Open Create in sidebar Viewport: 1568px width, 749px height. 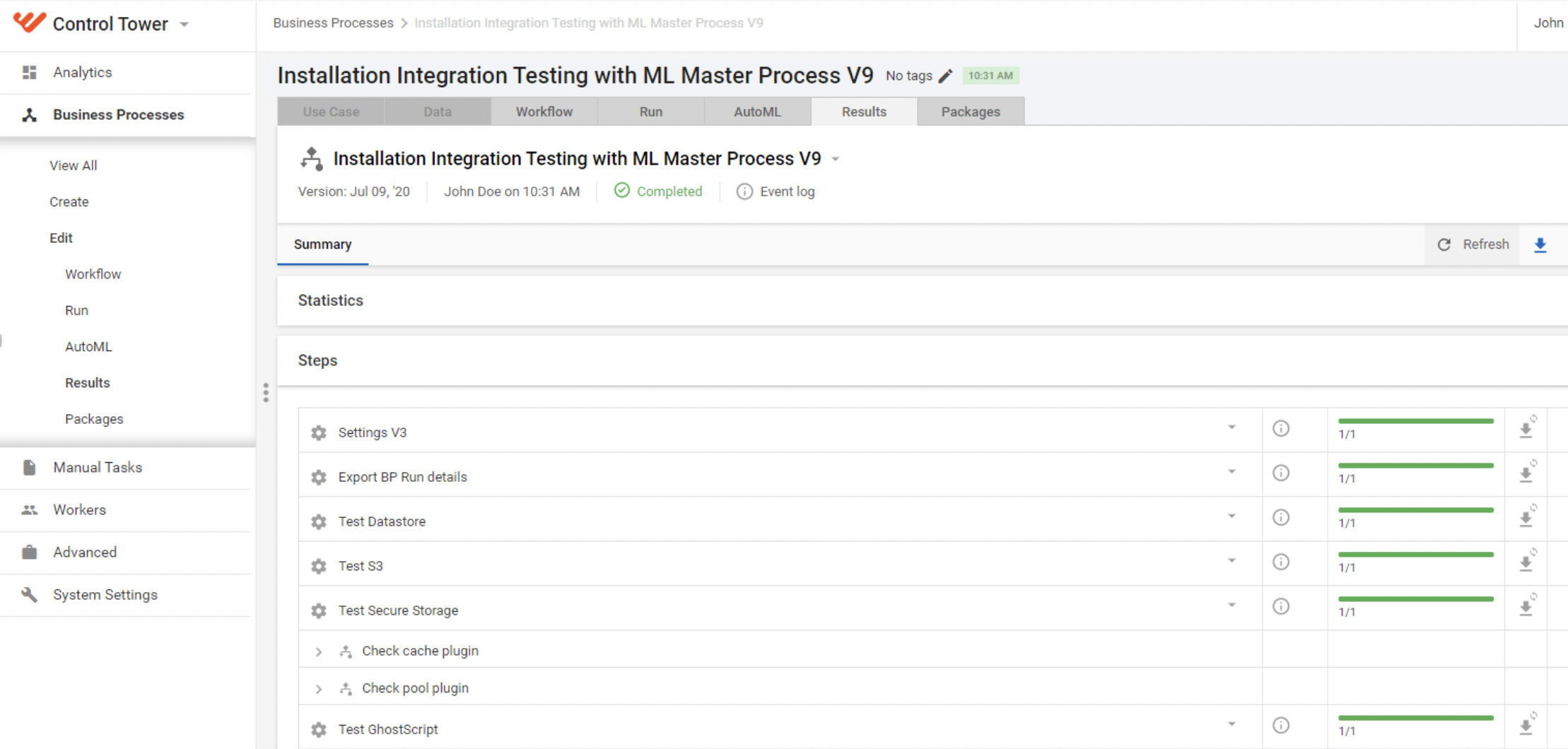[x=69, y=201]
